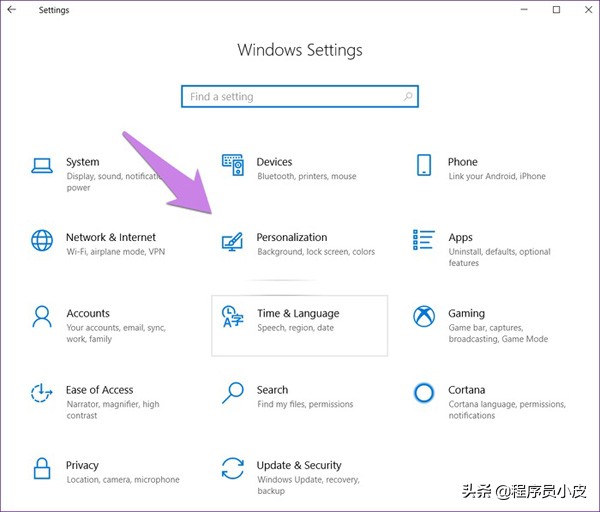The width and height of the screenshot is (600, 512).
Task: Click 'Windows Update, recovery, backup' text
Action: 308,485
